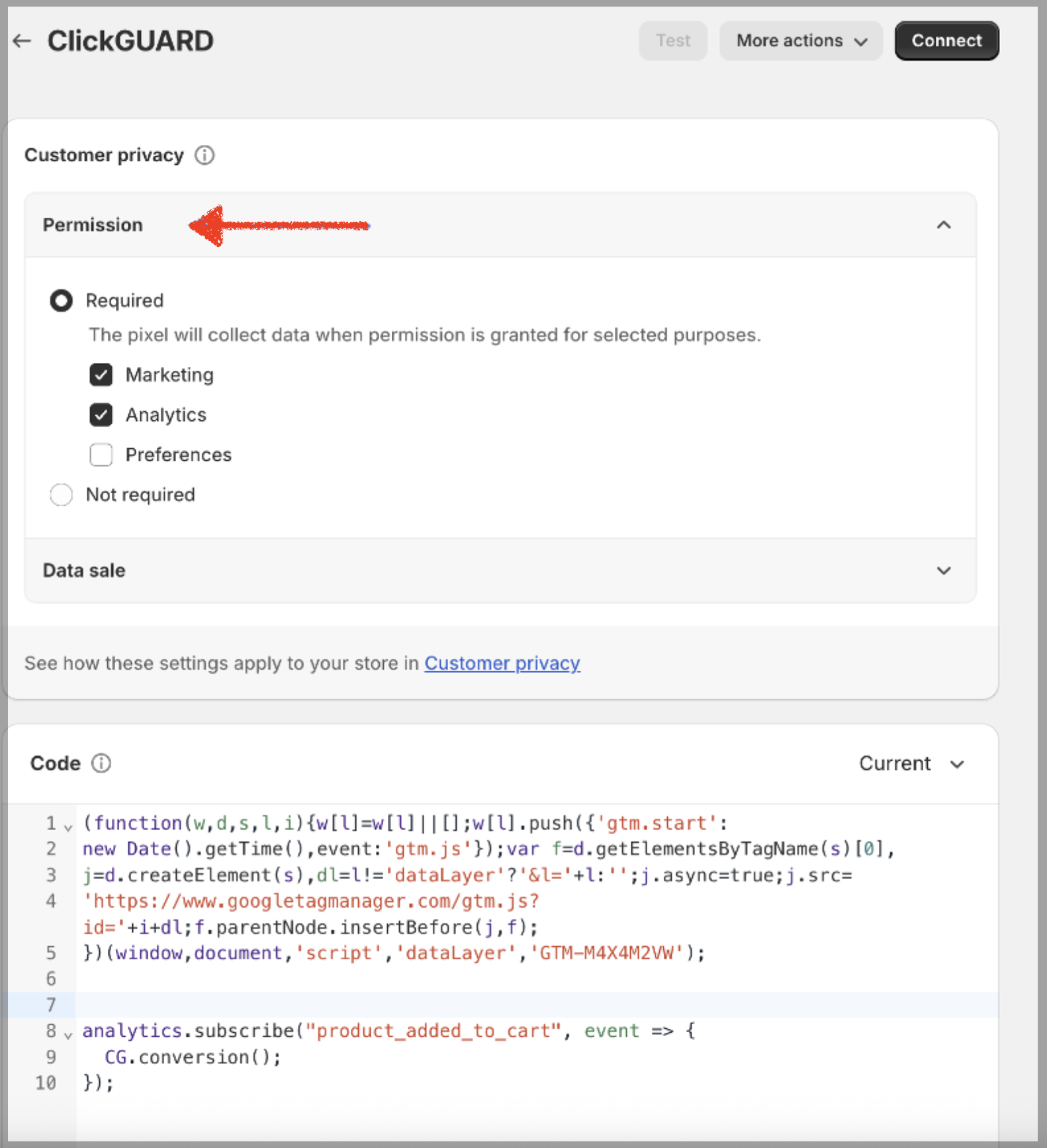
Task: Open the More actions dropdown
Action: [801, 41]
